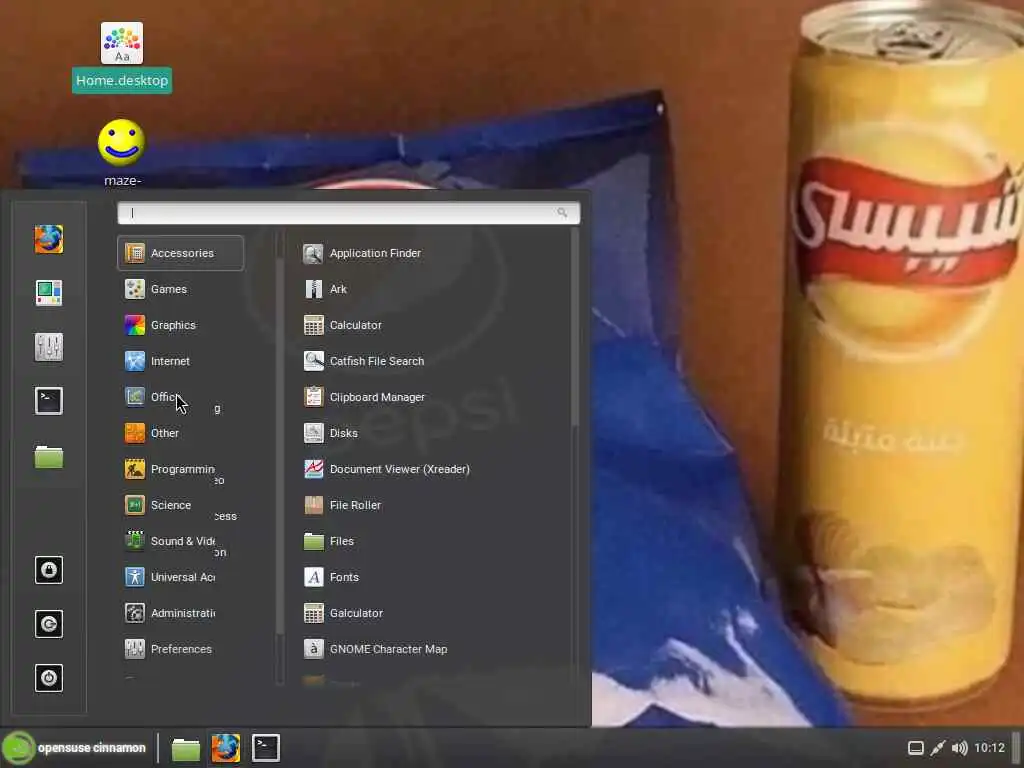This screenshot has width=1024, height=768.
Task: Launch Software Manager icon in favorites sidebar
Action: coord(49,293)
